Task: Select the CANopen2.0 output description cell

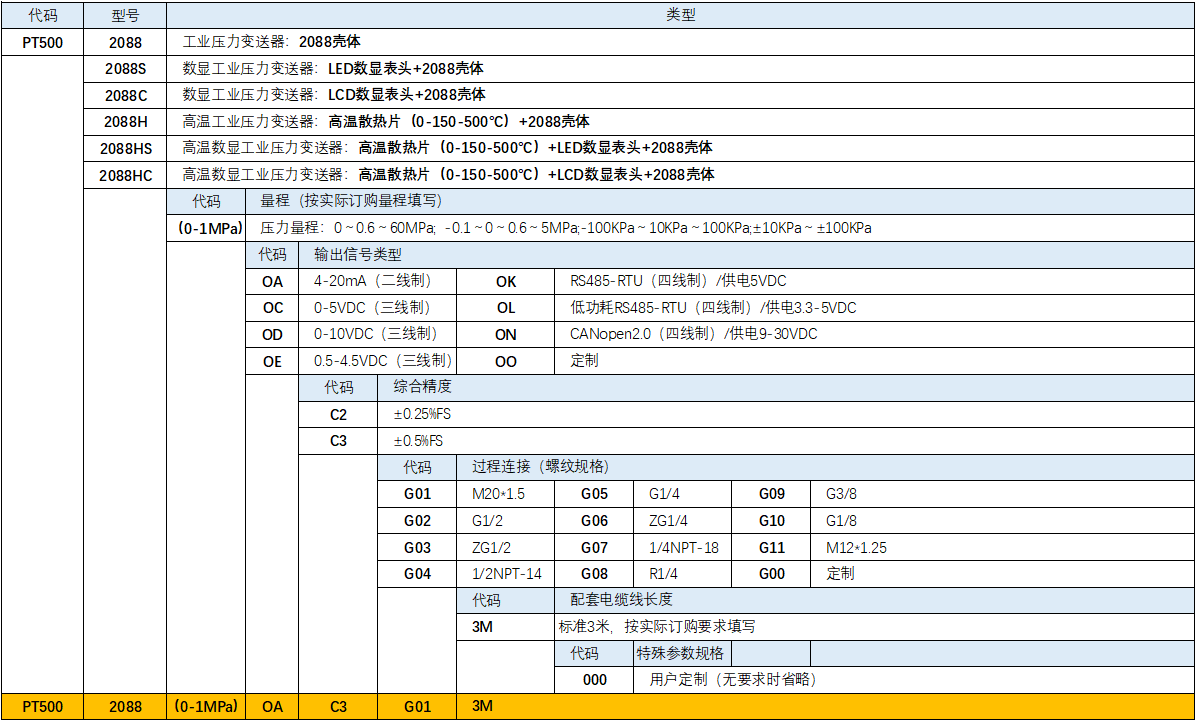Action: [693, 334]
